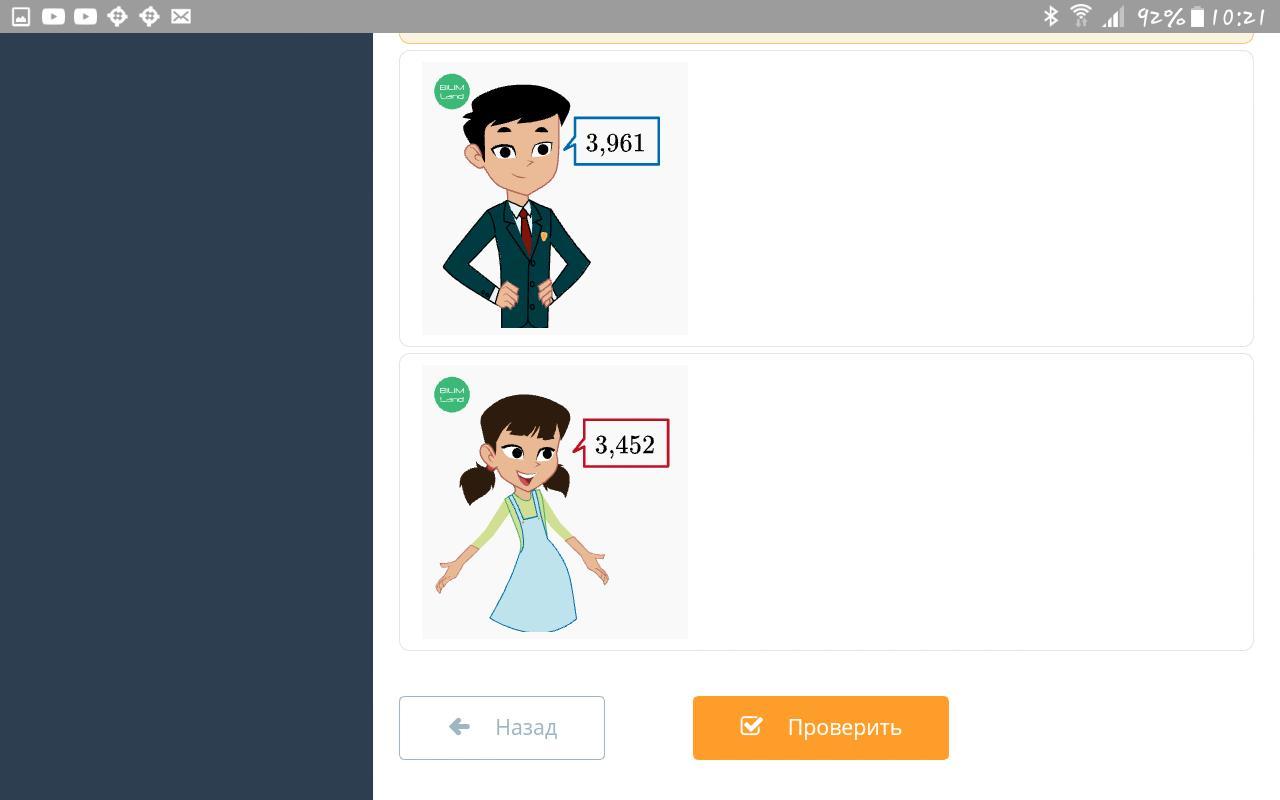Open the second YouTube notification icon
Viewport: 1280px width, 800px height.
pyautogui.click(x=85, y=16)
